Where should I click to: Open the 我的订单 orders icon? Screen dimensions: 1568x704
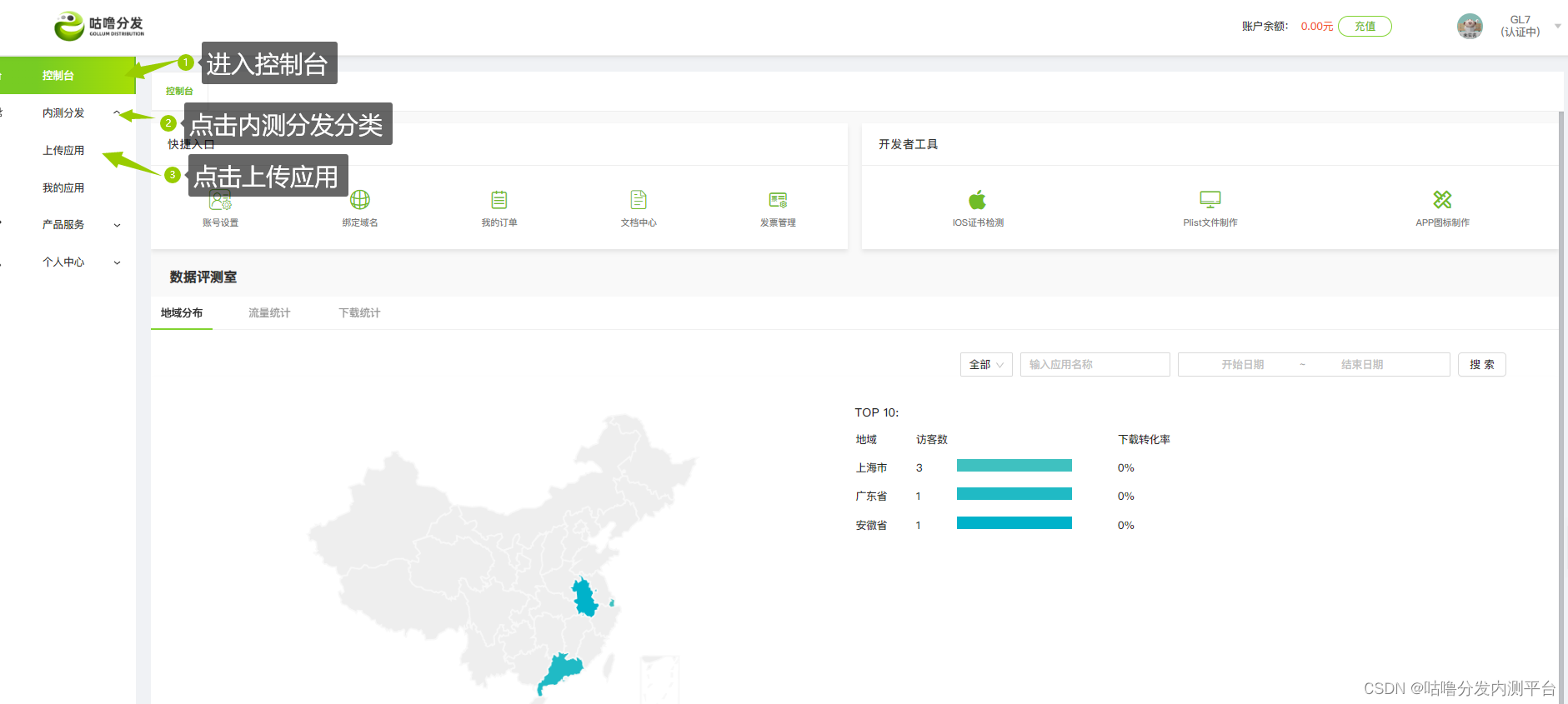(499, 200)
